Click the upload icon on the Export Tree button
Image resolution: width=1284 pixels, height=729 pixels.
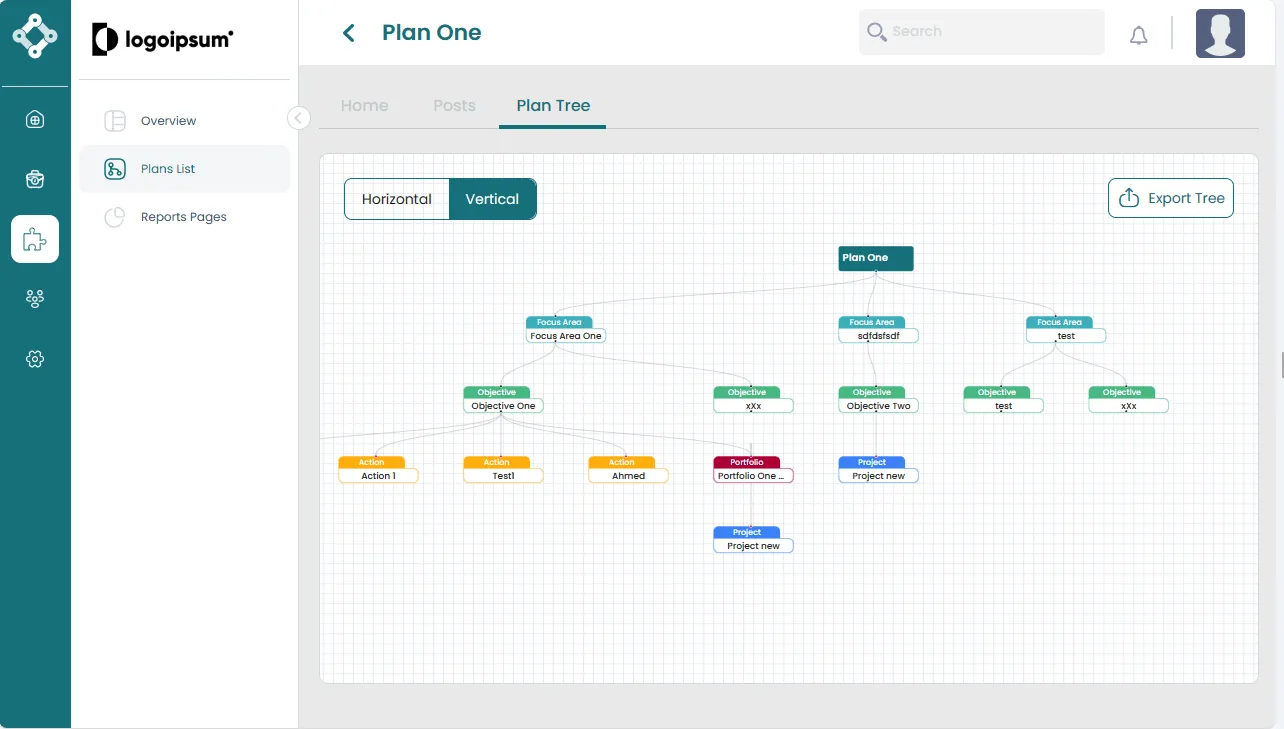click(1129, 198)
